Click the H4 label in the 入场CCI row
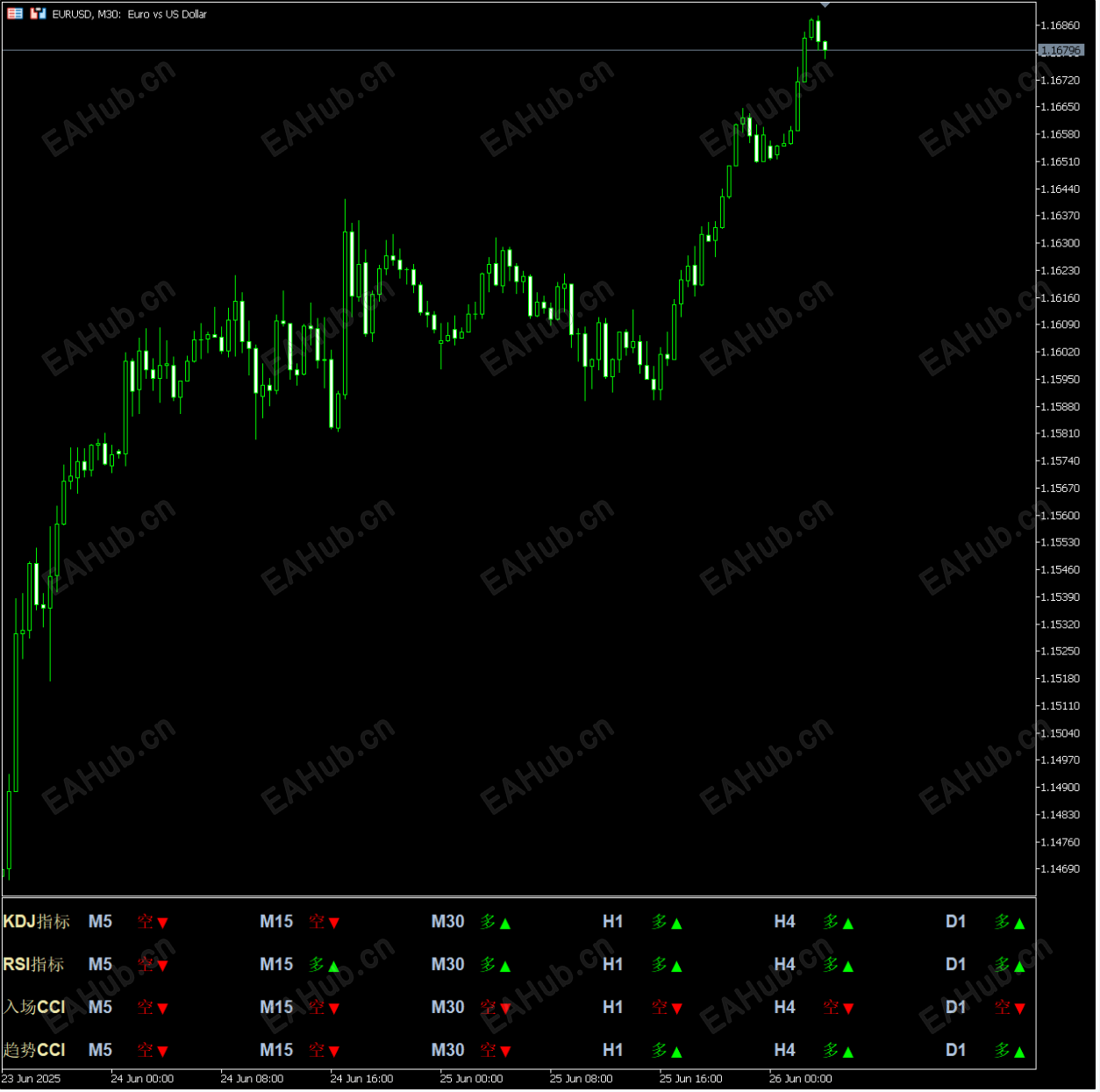The image size is (1100, 1092). (x=784, y=1007)
